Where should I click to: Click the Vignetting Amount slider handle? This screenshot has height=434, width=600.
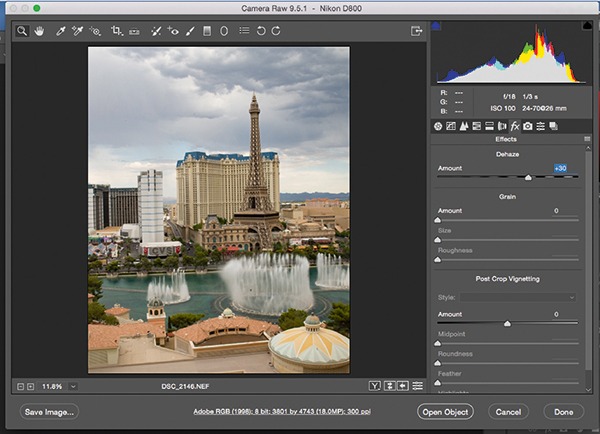pyautogui.click(x=507, y=324)
